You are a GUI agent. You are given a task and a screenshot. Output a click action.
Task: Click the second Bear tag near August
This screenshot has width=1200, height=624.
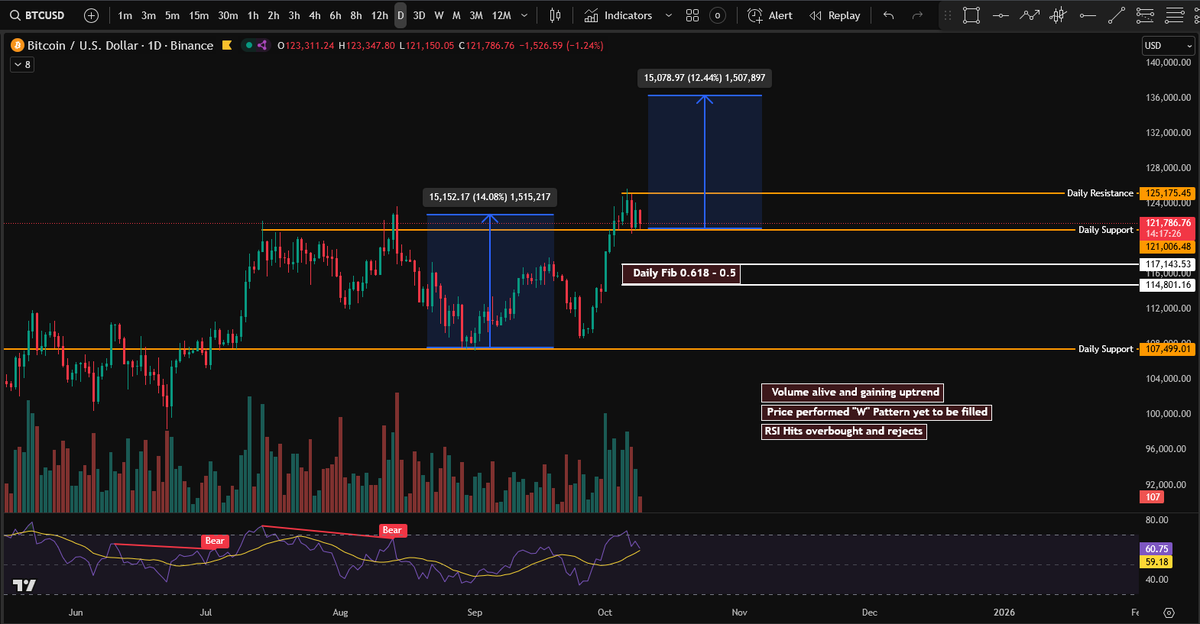click(x=392, y=530)
